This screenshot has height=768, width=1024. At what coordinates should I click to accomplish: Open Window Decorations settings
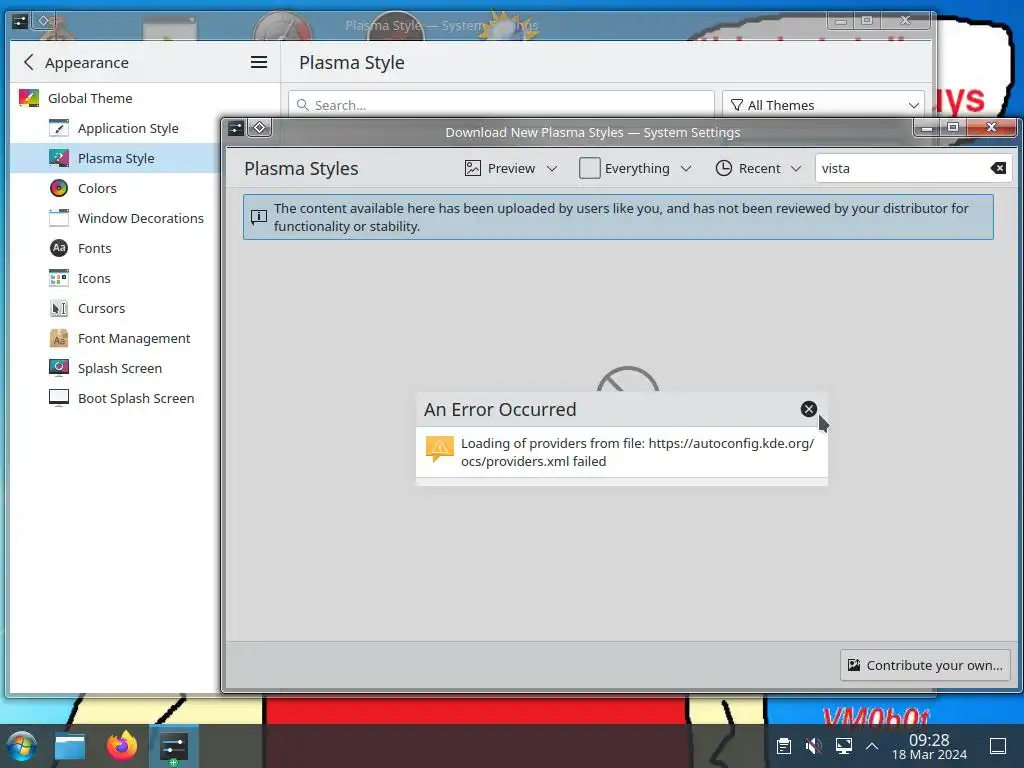coord(118,218)
